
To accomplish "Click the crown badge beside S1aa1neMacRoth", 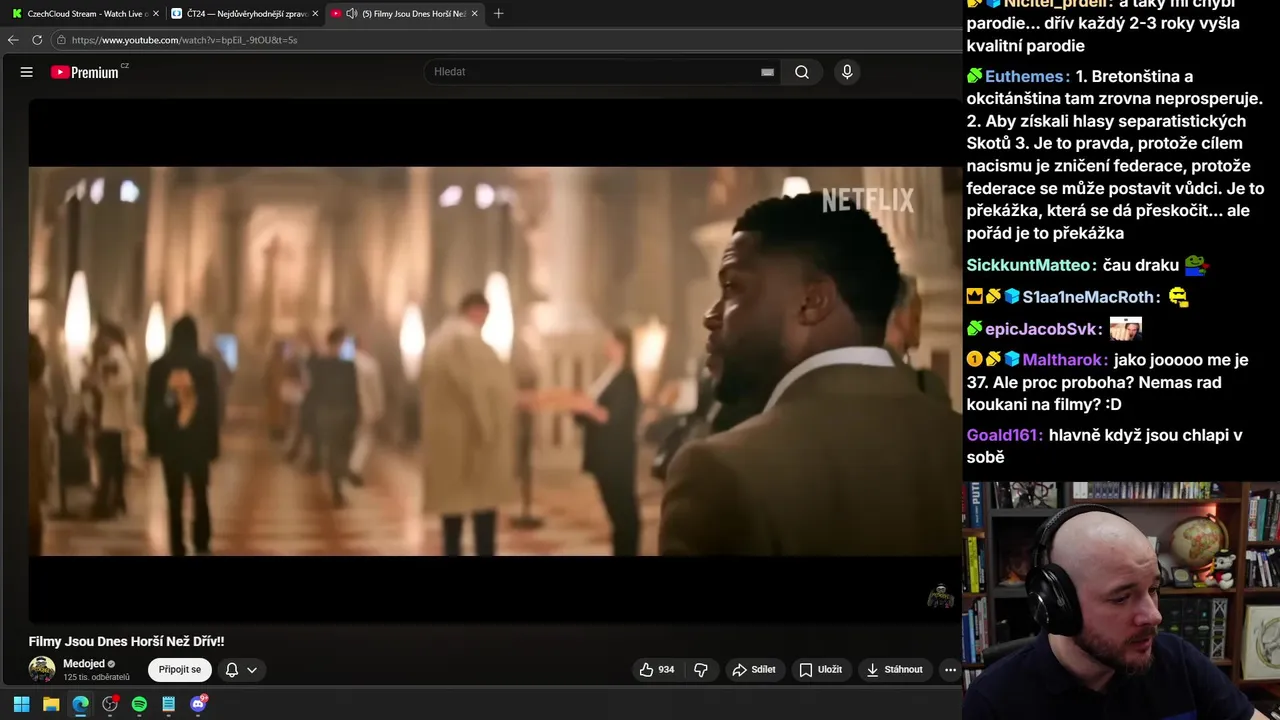I will (974, 297).
